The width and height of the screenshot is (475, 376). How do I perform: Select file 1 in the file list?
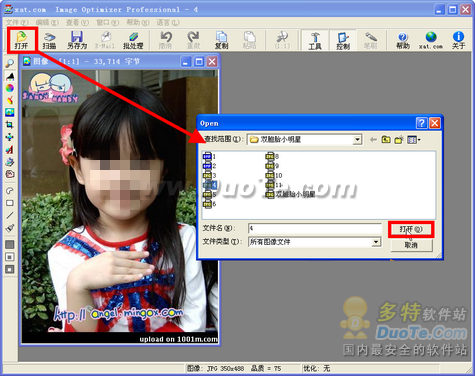point(210,156)
